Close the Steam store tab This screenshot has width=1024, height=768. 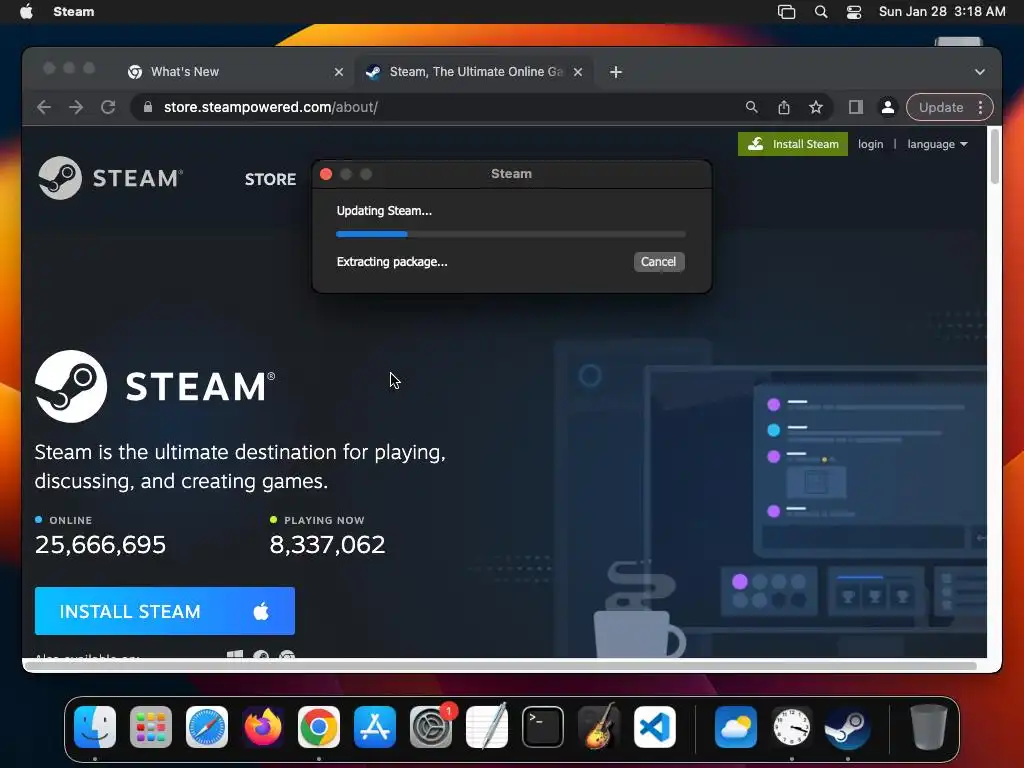(x=578, y=72)
